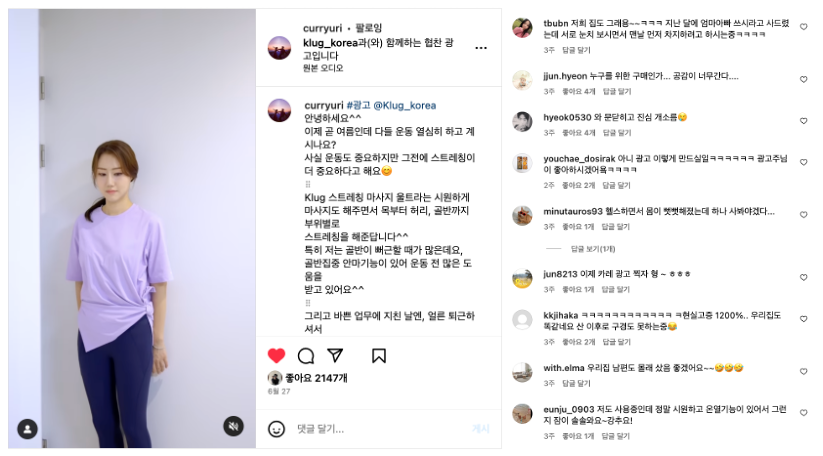Open the original audio link
The width and height of the screenshot is (823, 456).
323,68
